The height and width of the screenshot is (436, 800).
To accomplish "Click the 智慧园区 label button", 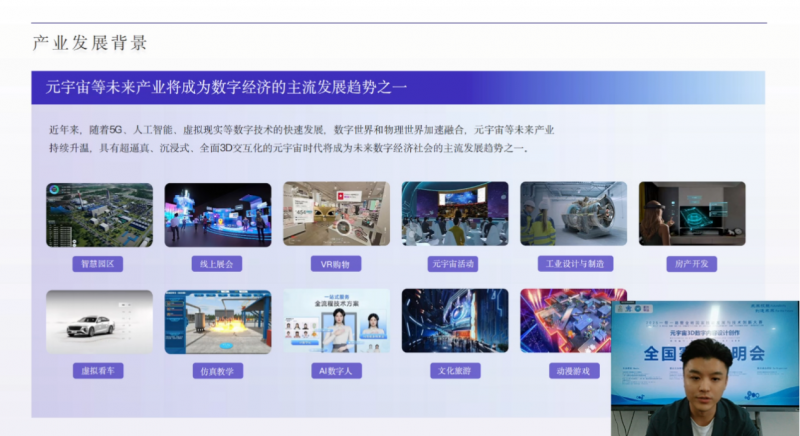I will pos(99,264).
